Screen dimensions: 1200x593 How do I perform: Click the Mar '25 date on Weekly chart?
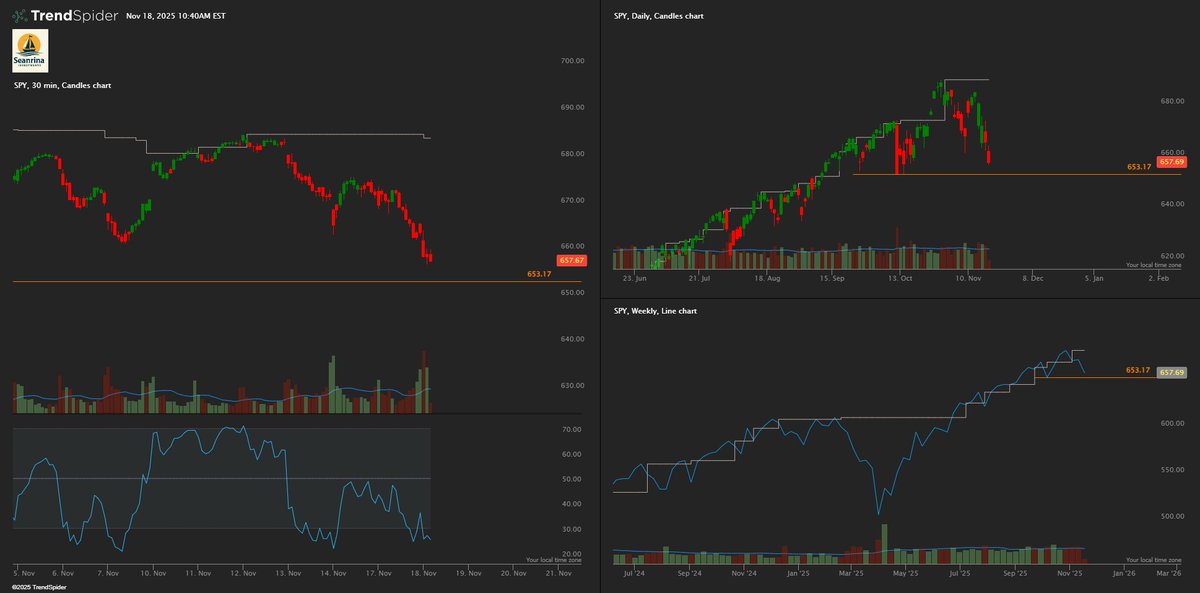pyautogui.click(x=853, y=575)
